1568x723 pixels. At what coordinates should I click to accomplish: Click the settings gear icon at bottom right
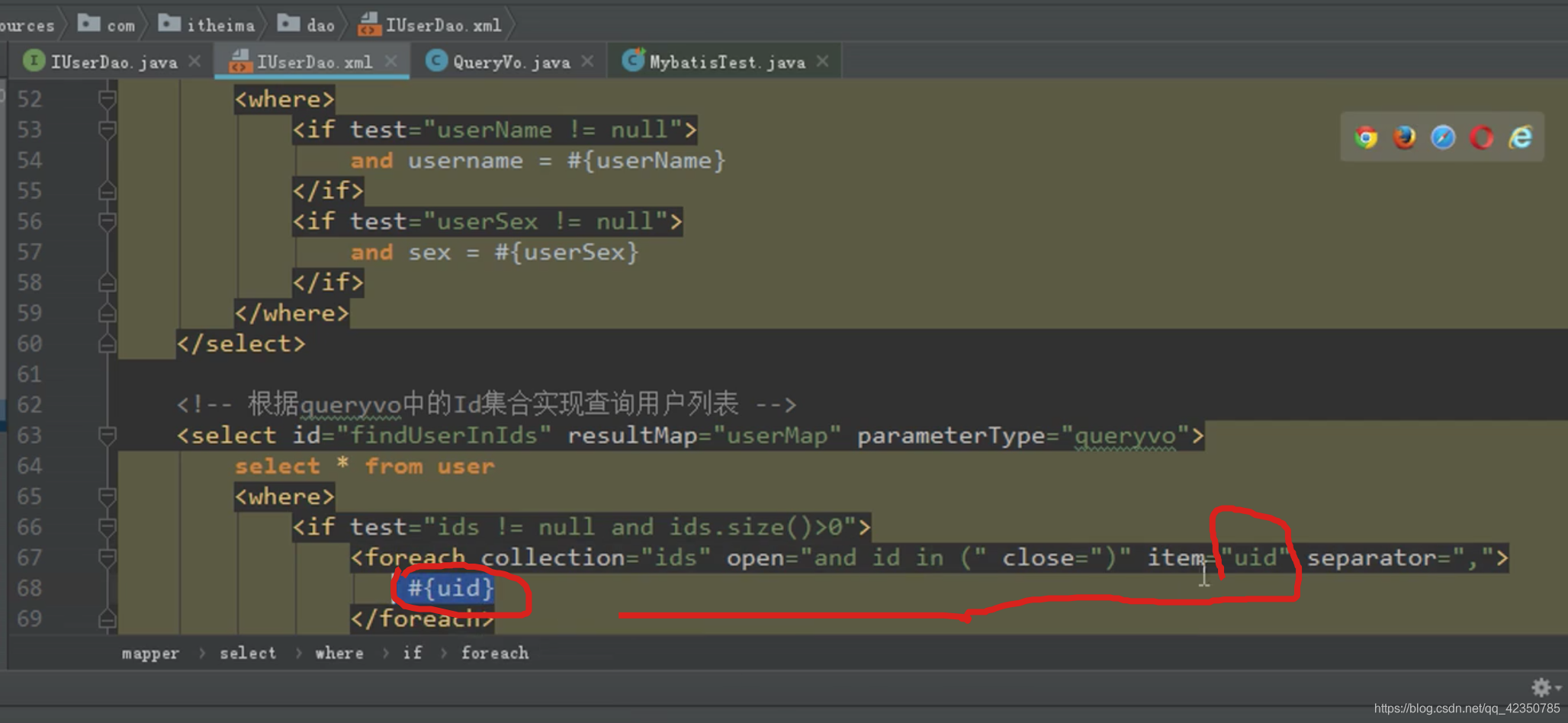point(1541,687)
